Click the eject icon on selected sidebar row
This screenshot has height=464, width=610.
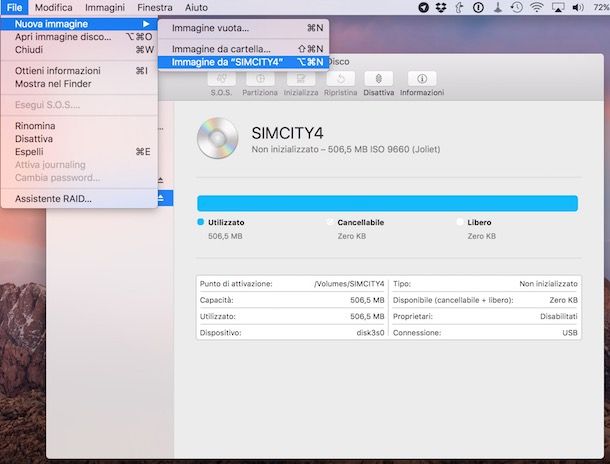coord(161,198)
